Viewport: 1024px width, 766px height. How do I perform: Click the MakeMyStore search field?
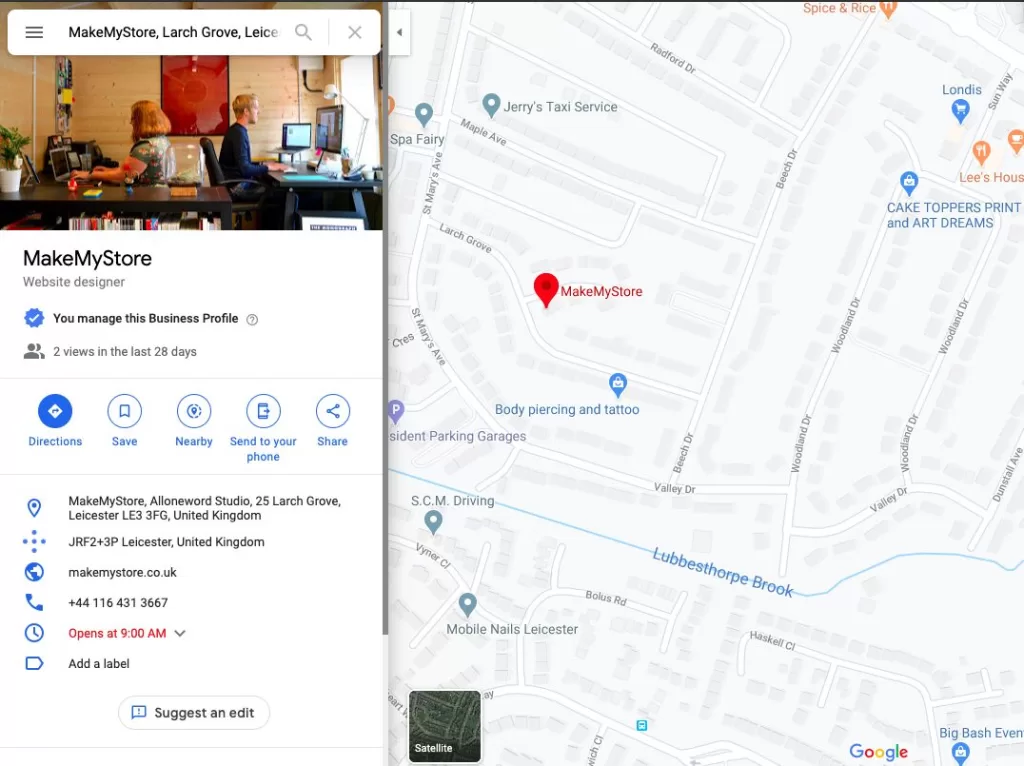(174, 32)
